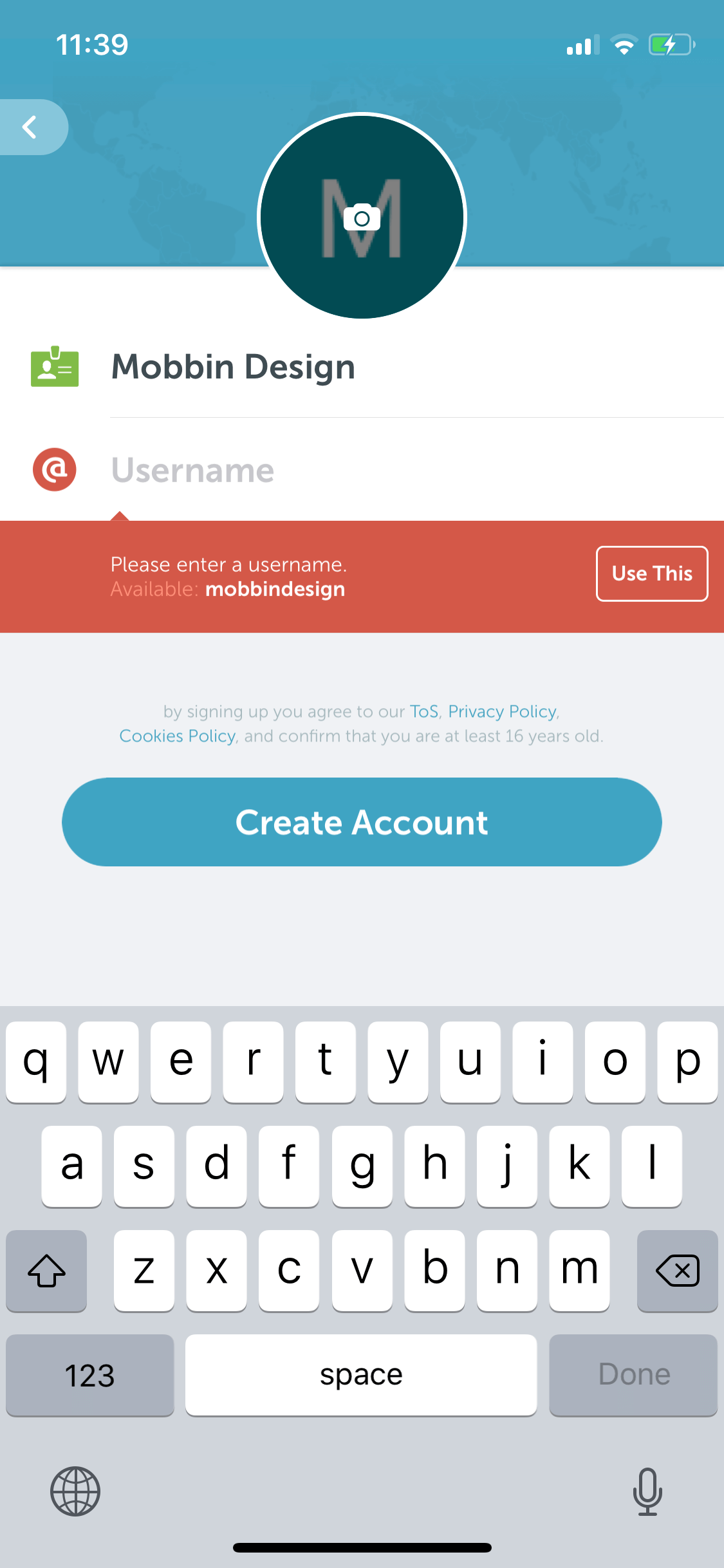Tap the Done key on keyboard
The image size is (724, 1568).
pos(633,1375)
